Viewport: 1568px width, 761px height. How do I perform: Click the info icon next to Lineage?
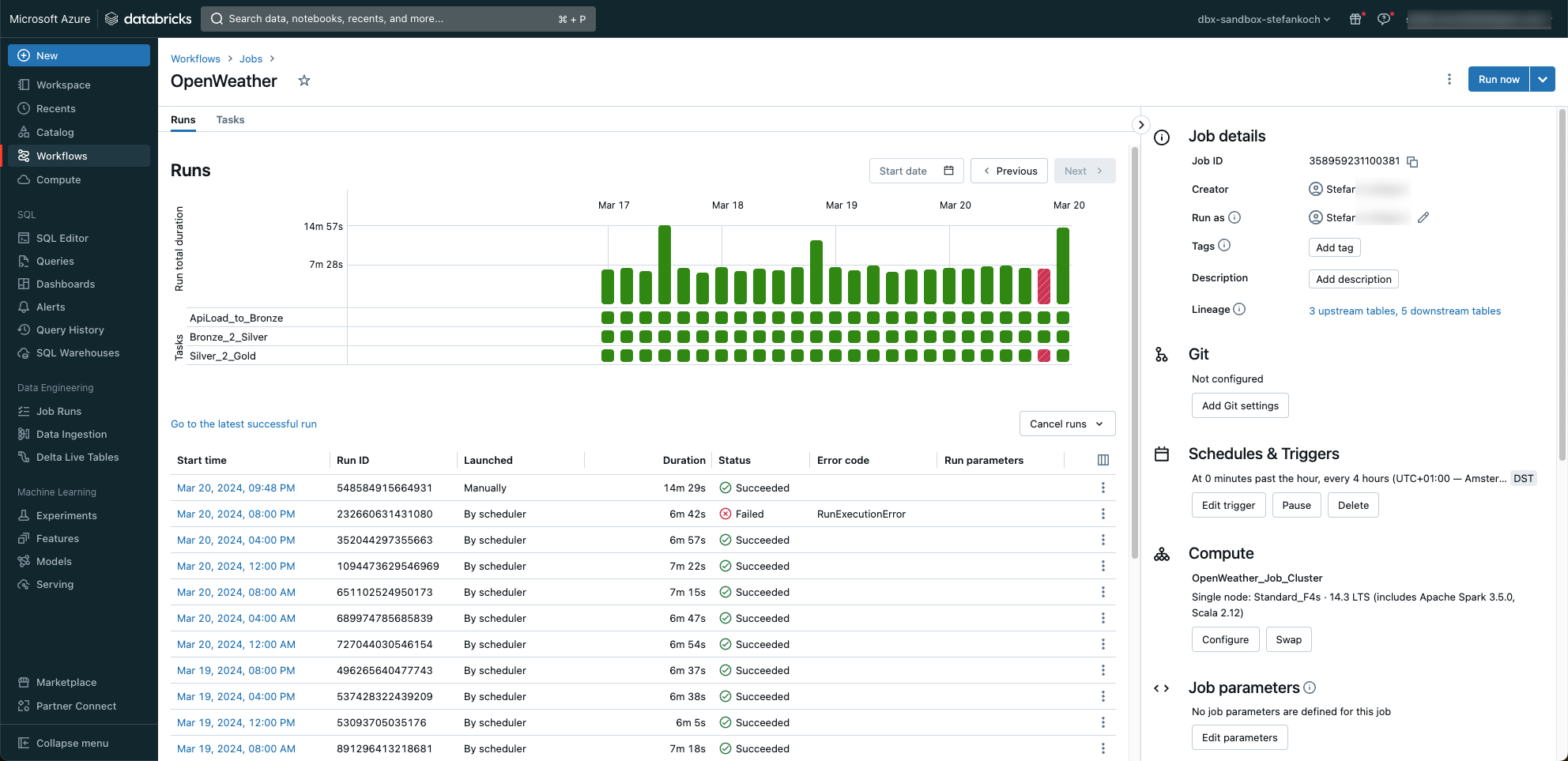click(x=1239, y=309)
